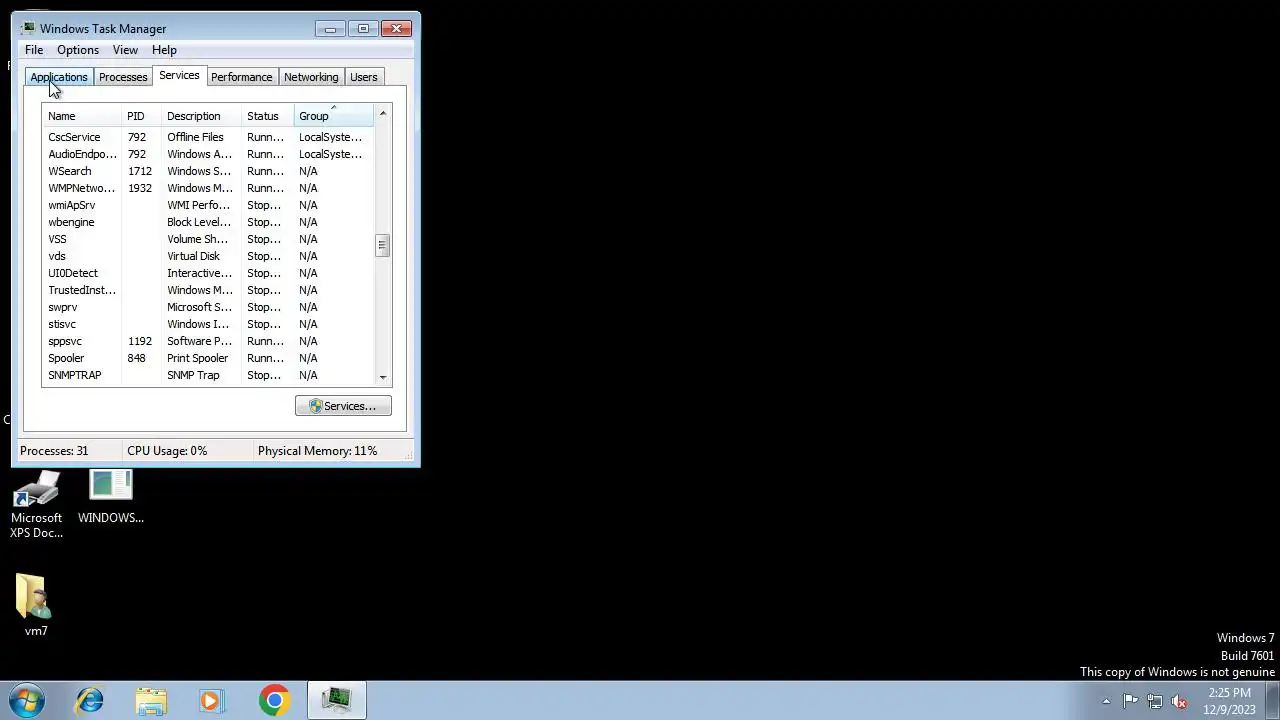Select the WSearch service row
Viewport: 1280px width, 720px height.
[208, 171]
